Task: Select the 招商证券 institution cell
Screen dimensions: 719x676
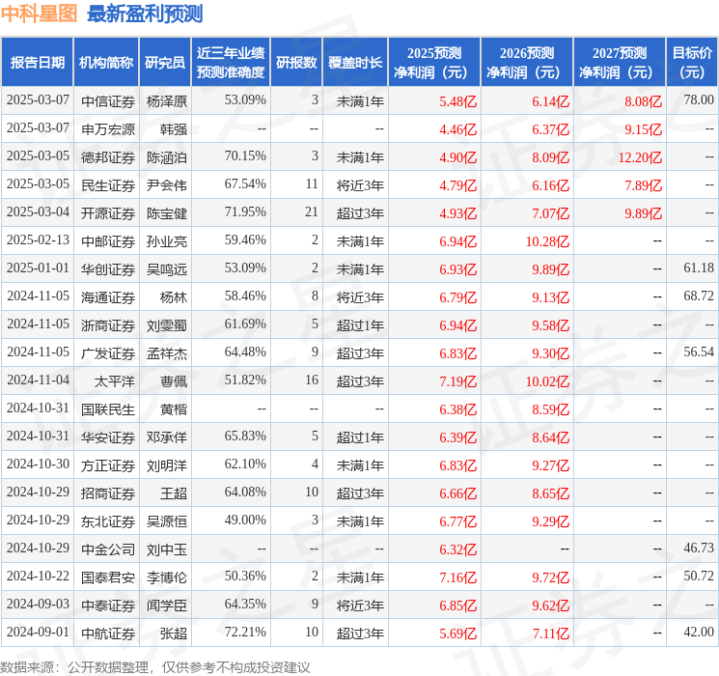Action: 108,493
